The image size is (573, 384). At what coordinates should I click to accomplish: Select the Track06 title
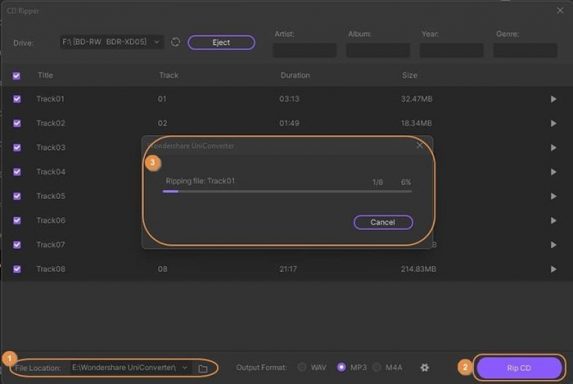pos(51,220)
